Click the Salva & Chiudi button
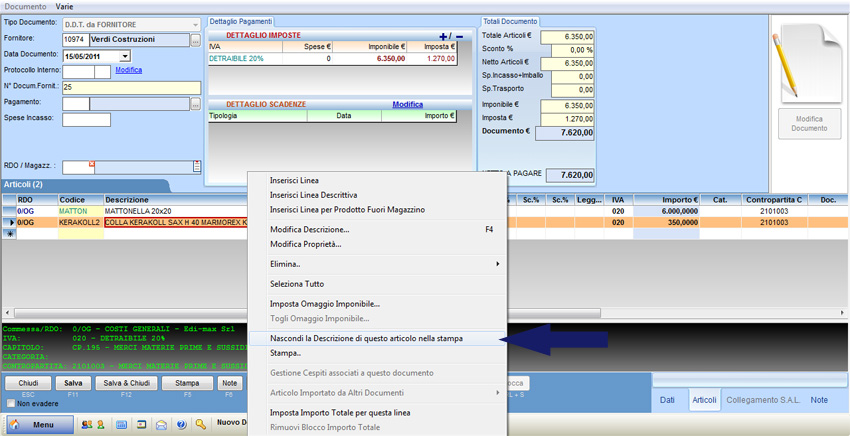850x436 pixels. coord(126,383)
